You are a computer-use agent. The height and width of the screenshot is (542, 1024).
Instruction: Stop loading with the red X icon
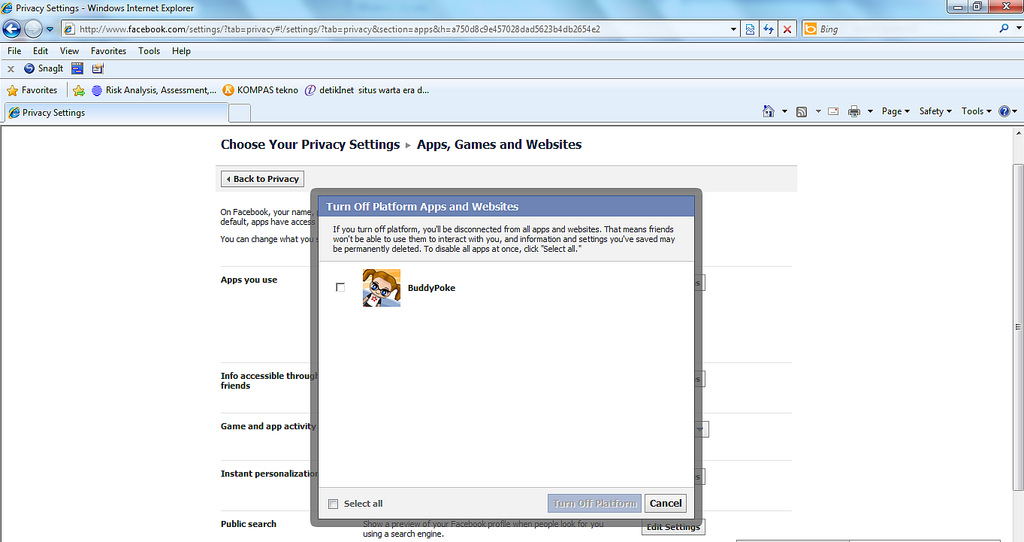click(x=787, y=29)
